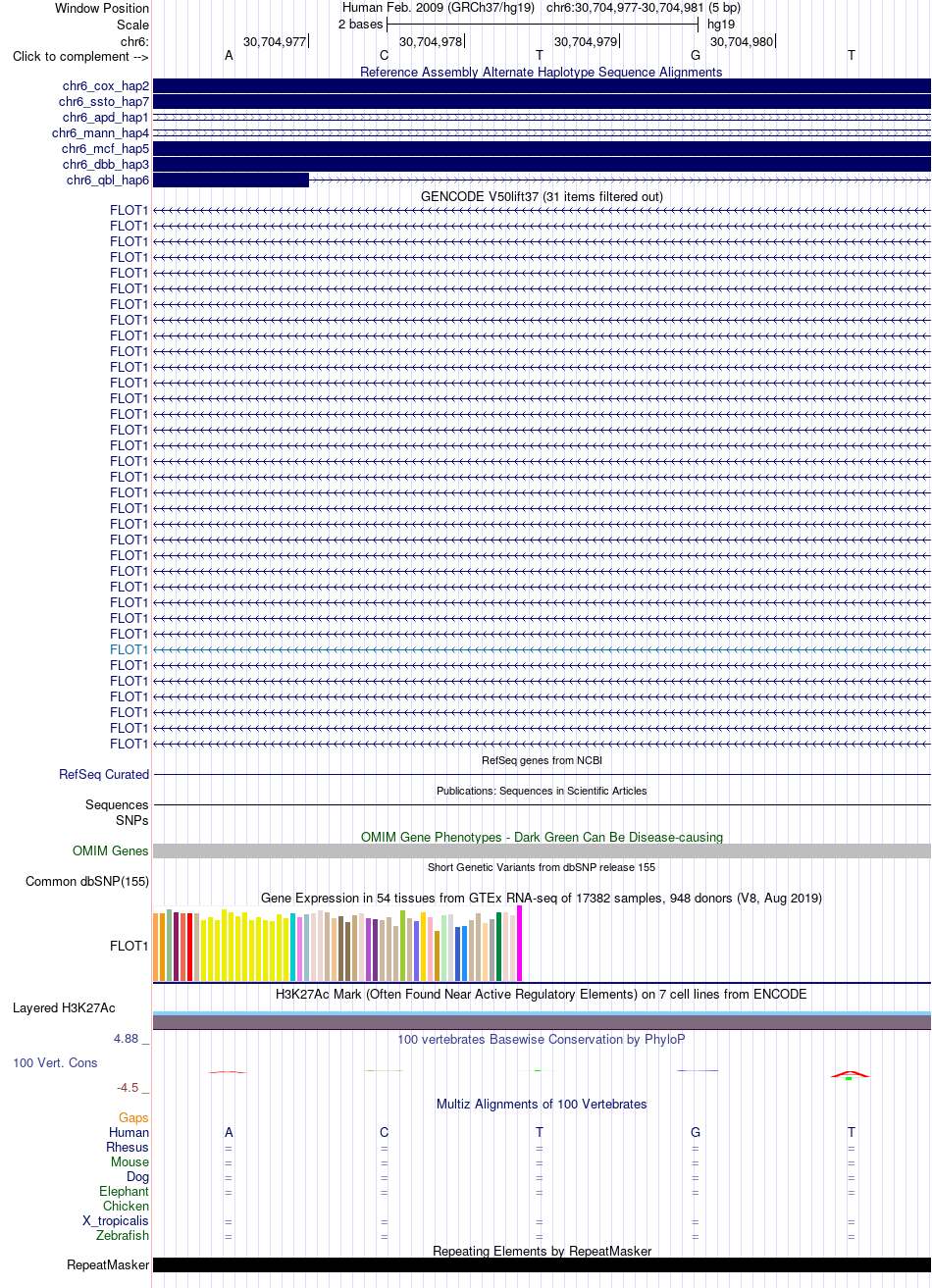Open the OMIM Gene Phenotypes track title
Viewport: 932px width, 1288px height.
[x=542, y=838]
